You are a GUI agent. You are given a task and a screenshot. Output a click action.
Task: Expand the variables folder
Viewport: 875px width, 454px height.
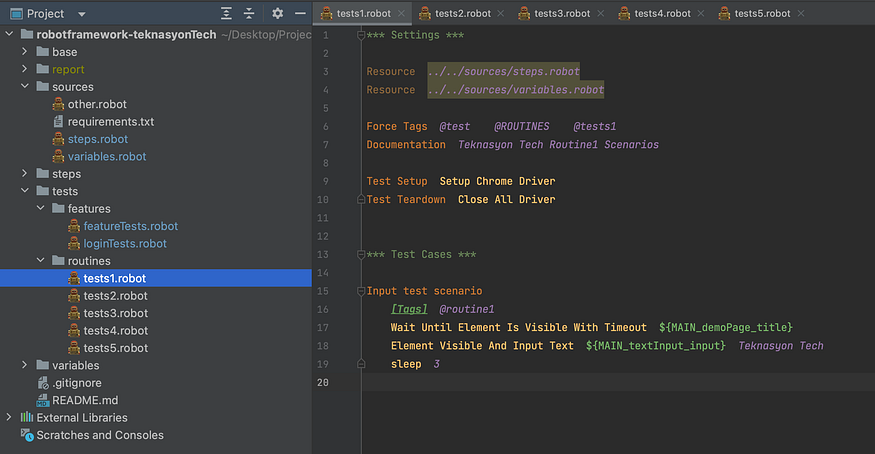(x=25, y=365)
